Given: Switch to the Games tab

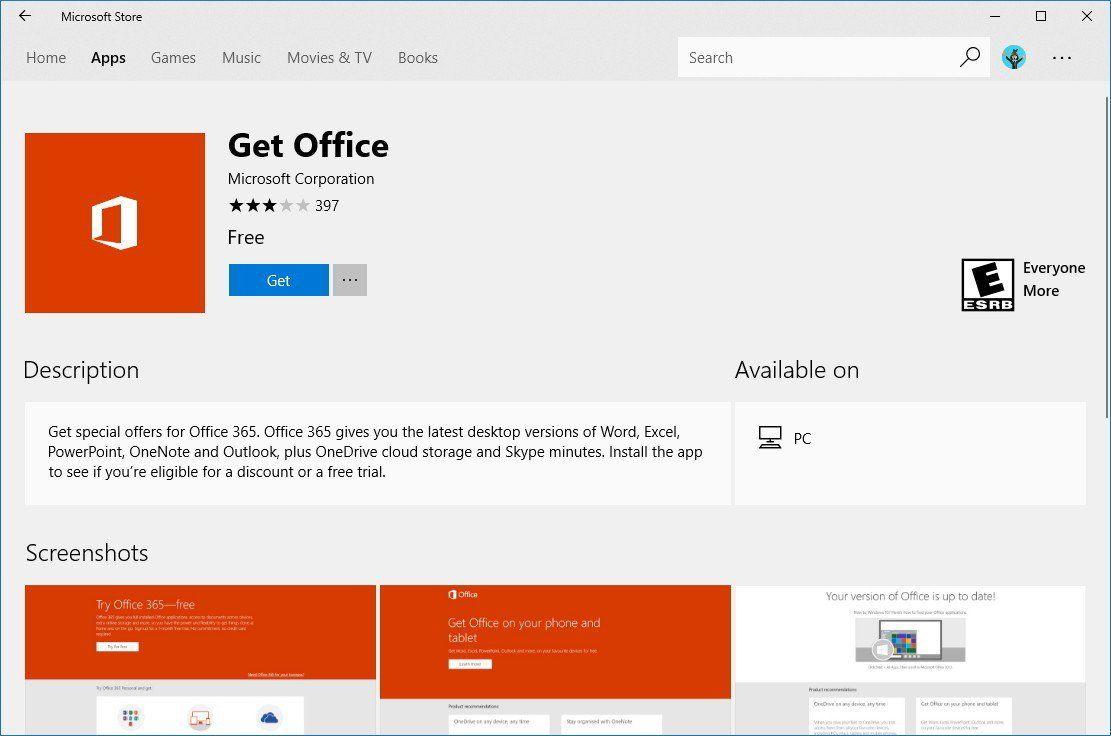Looking at the screenshot, I should 173,57.
